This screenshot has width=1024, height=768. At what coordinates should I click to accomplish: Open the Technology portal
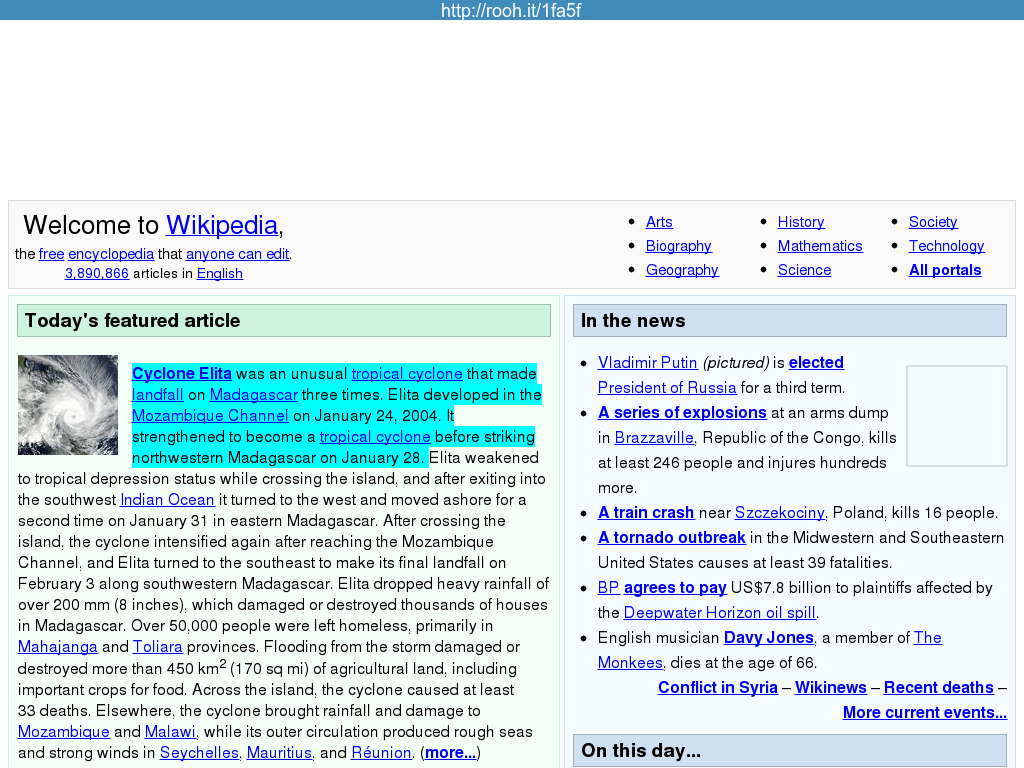pos(946,246)
